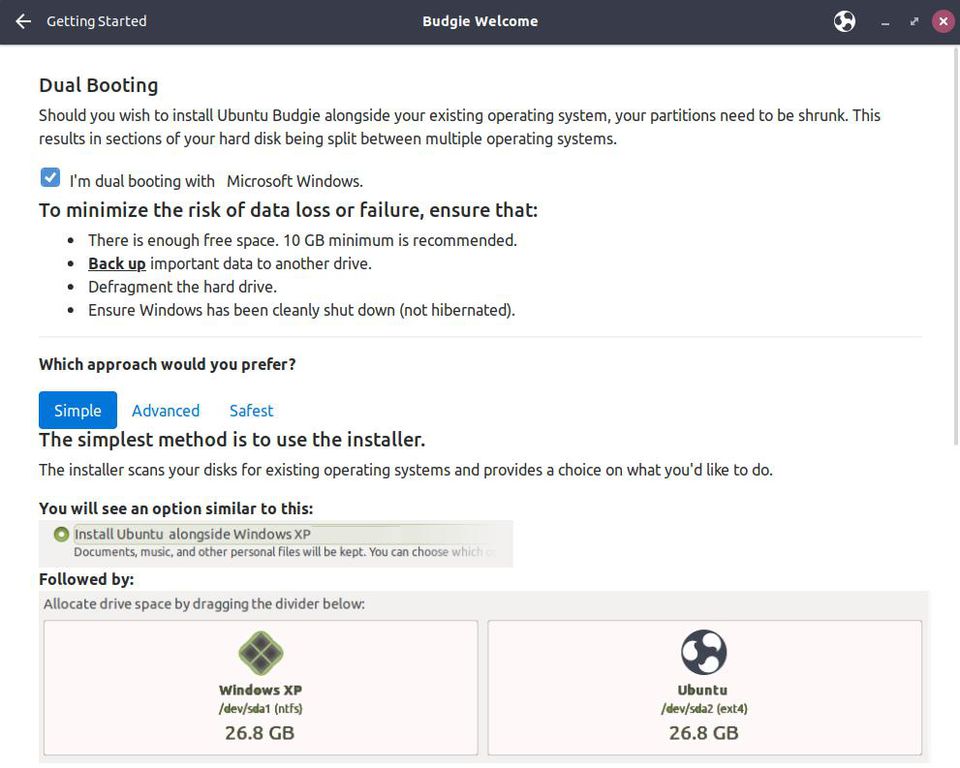Click the back arrow icon

click(23, 21)
